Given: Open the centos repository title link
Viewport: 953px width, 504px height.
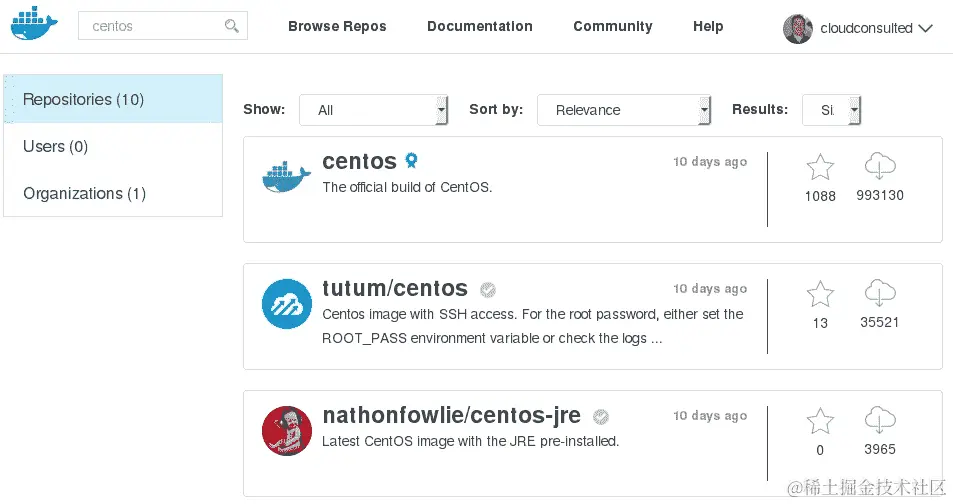Looking at the screenshot, I should pyautogui.click(x=359, y=161).
